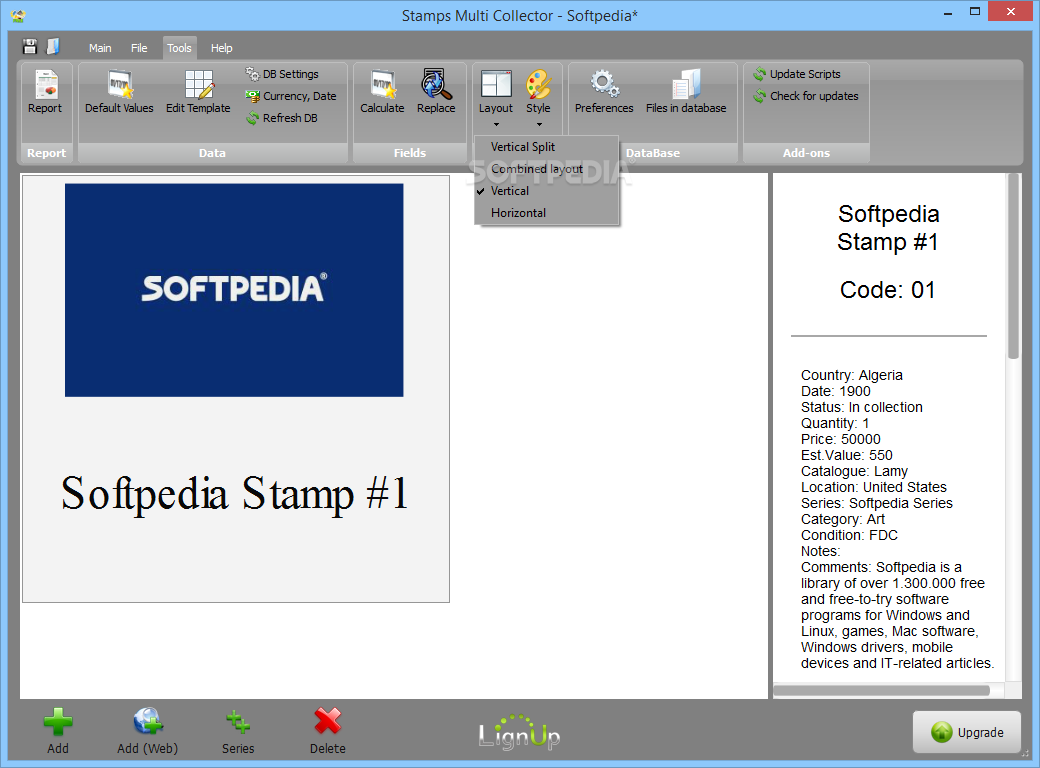Click the 'Condition: FDC' line
This screenshot has height=768, width=1040.
(849, 535)
